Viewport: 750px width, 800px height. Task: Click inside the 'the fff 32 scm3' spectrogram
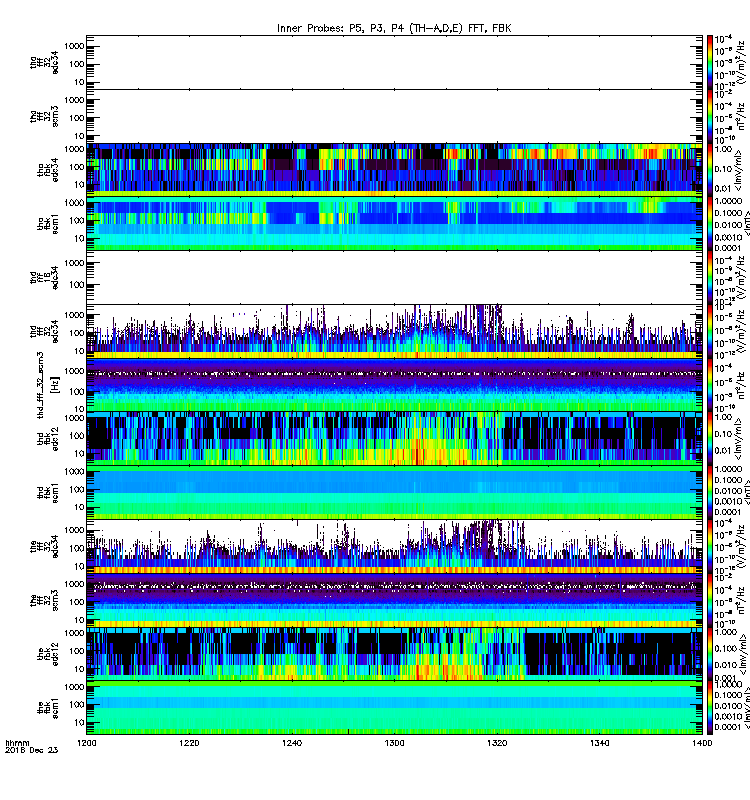point(394,601)
